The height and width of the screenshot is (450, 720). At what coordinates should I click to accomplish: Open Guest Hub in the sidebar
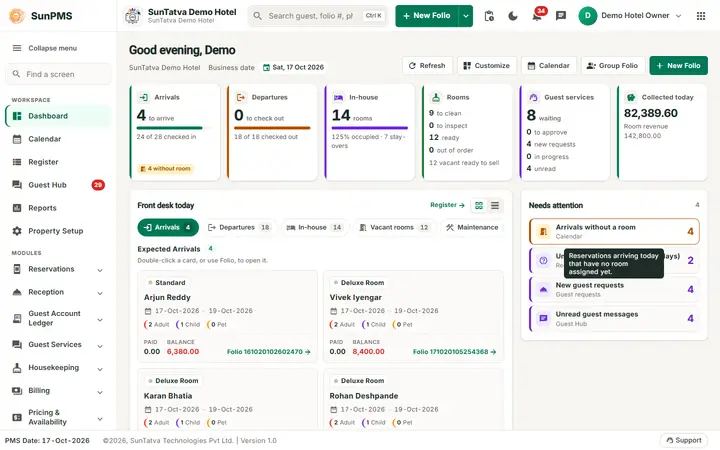click(x=58, y=185)
